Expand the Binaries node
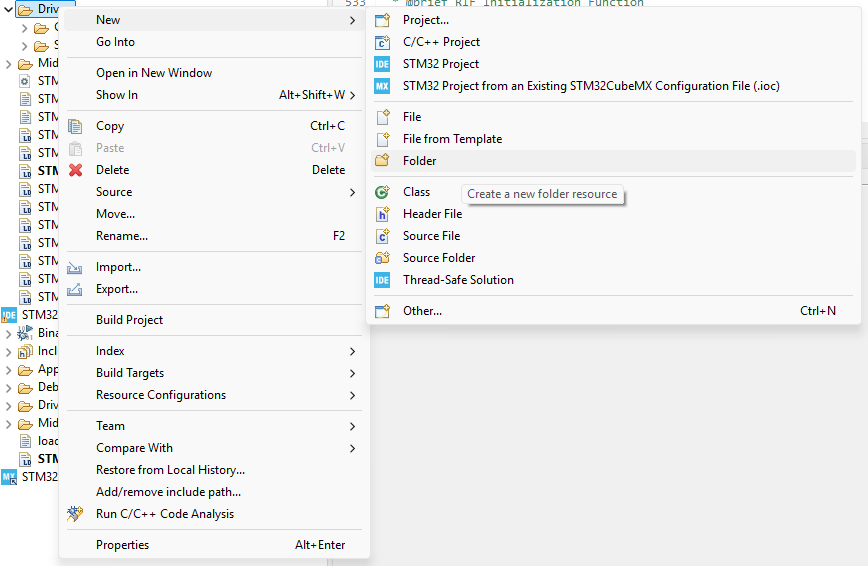The width and height of the screenshot is (868, 566). tap(8, 334)
